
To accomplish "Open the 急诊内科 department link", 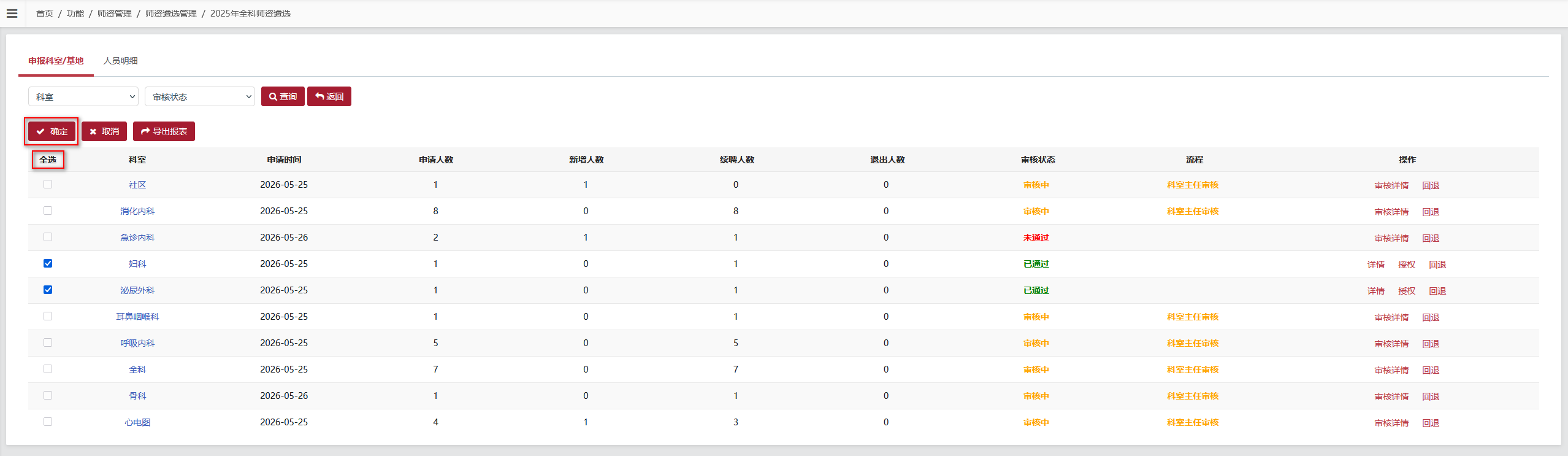I will pos(137,238).
